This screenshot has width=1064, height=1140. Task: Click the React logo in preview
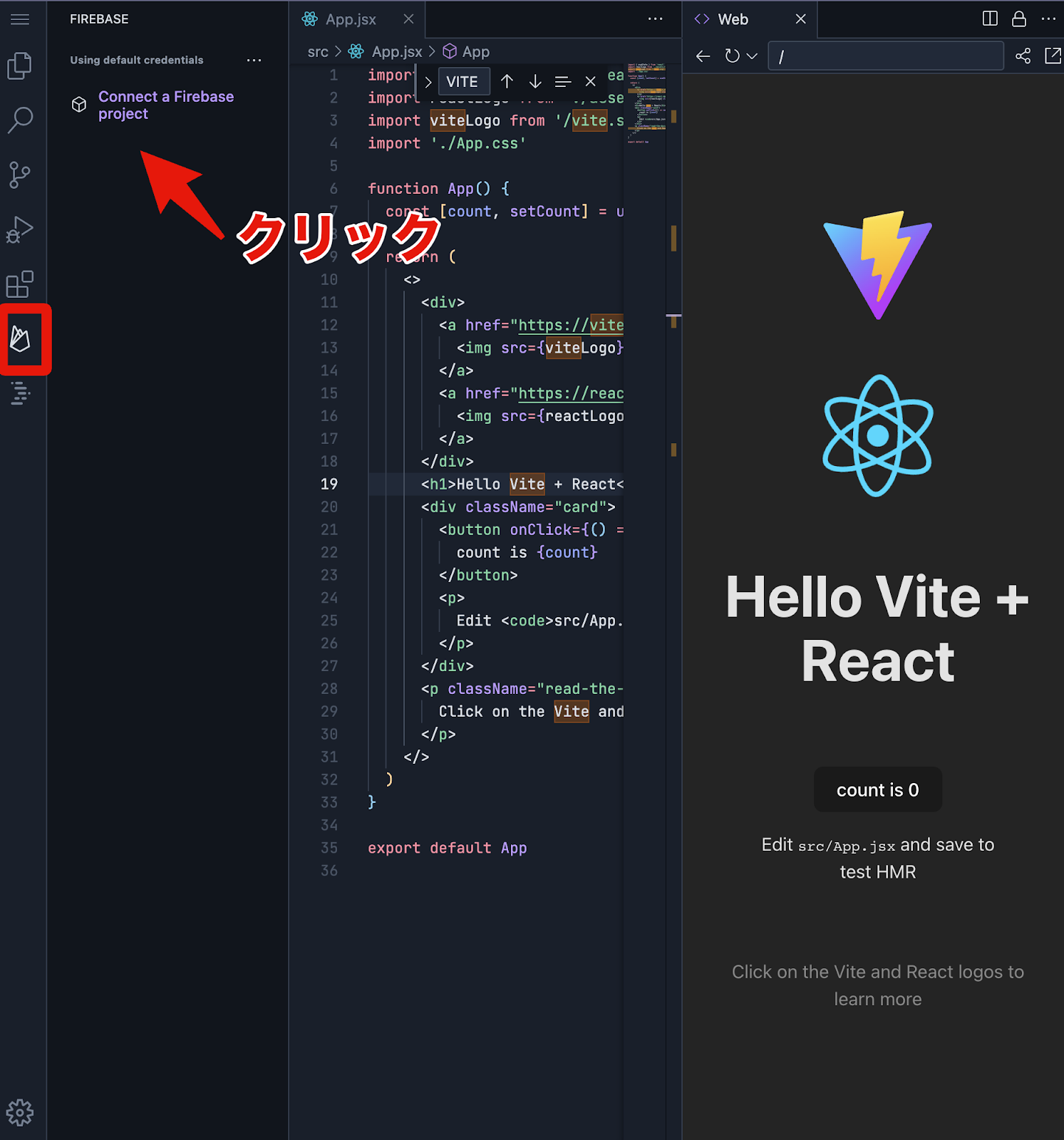[x=878, y=435]
